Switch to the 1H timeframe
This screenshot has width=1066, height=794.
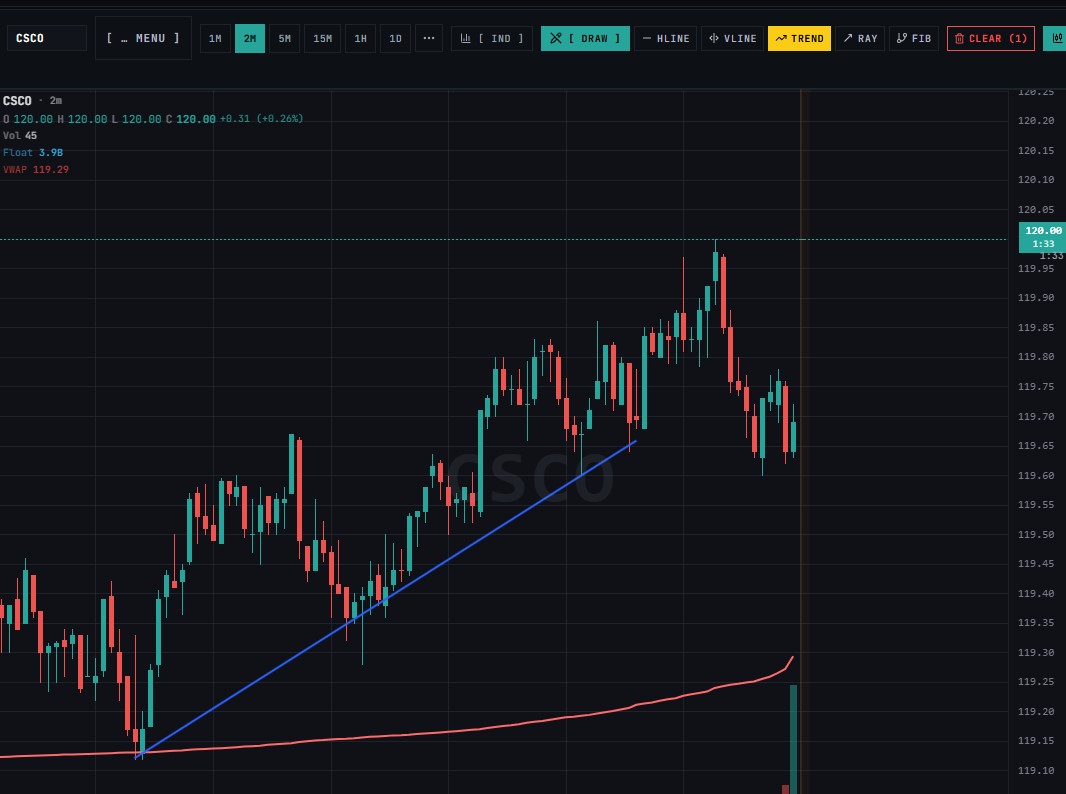pyautogui.click(x=360, y=38)
